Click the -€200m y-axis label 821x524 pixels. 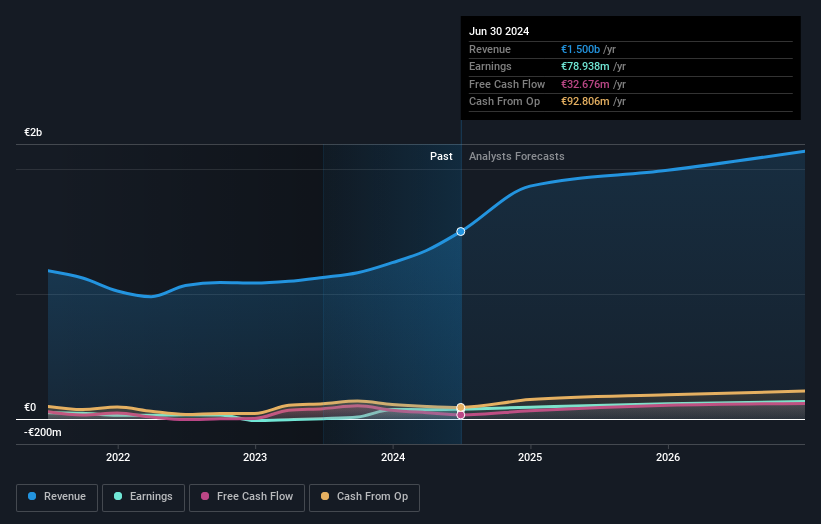[x=42, y=432]
